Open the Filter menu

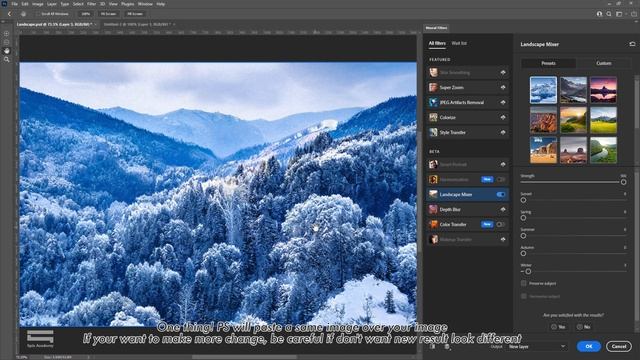pos(91,4)
